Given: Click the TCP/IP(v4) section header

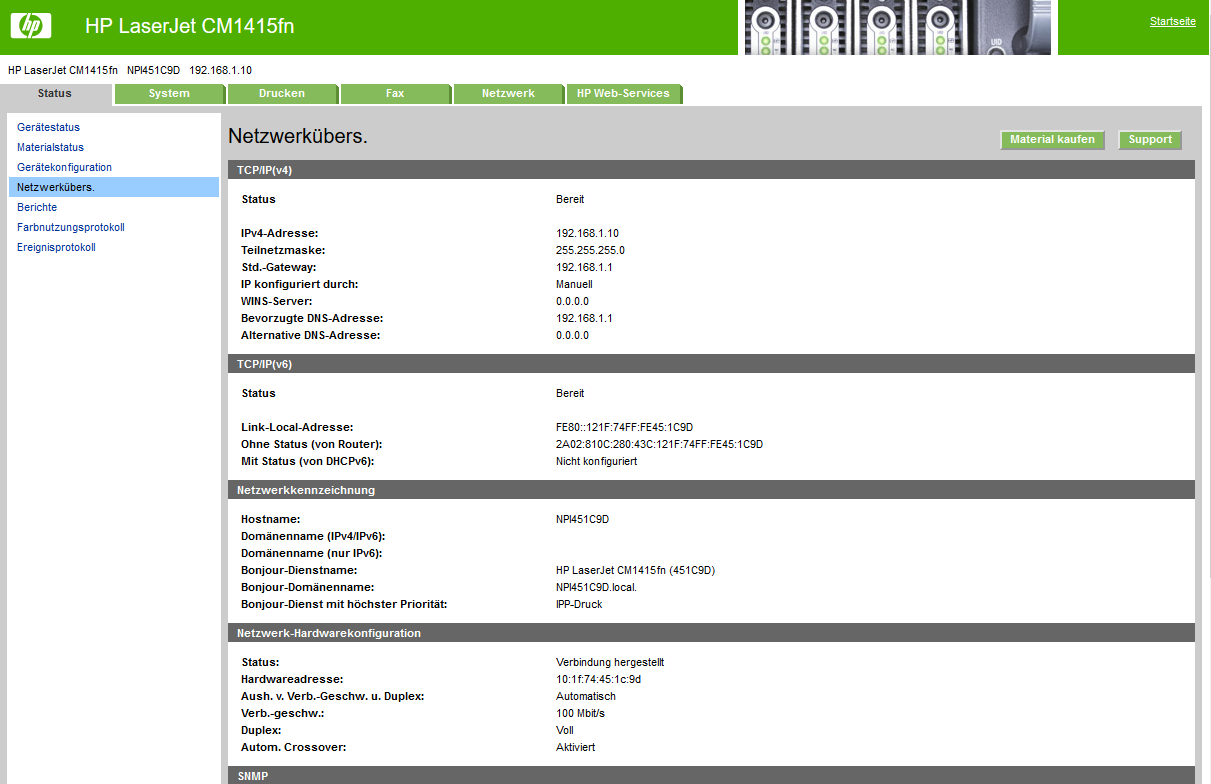Looking at the screenshot, I should tap(711, 170).
